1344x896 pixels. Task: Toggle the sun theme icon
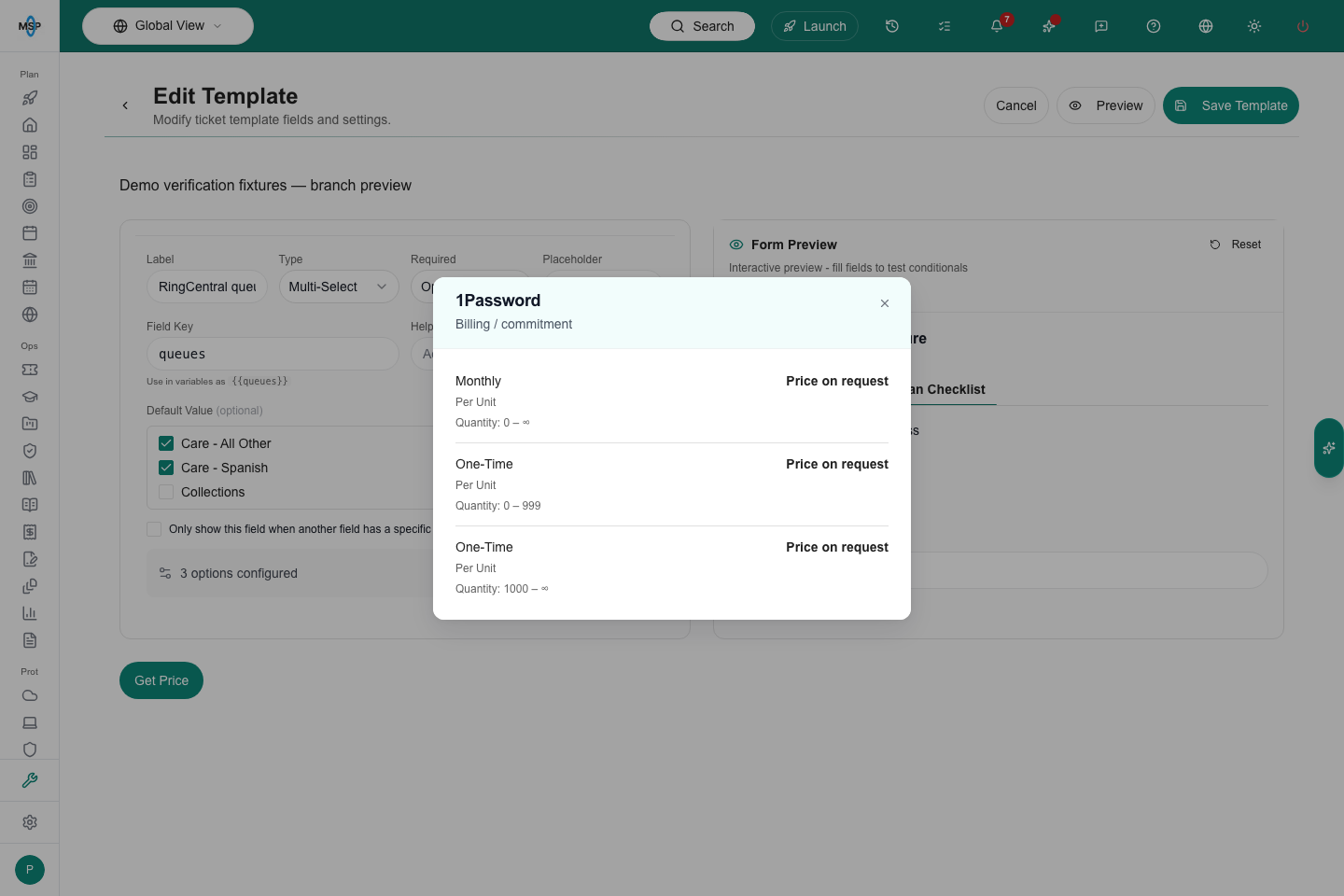coord(1254,26)
